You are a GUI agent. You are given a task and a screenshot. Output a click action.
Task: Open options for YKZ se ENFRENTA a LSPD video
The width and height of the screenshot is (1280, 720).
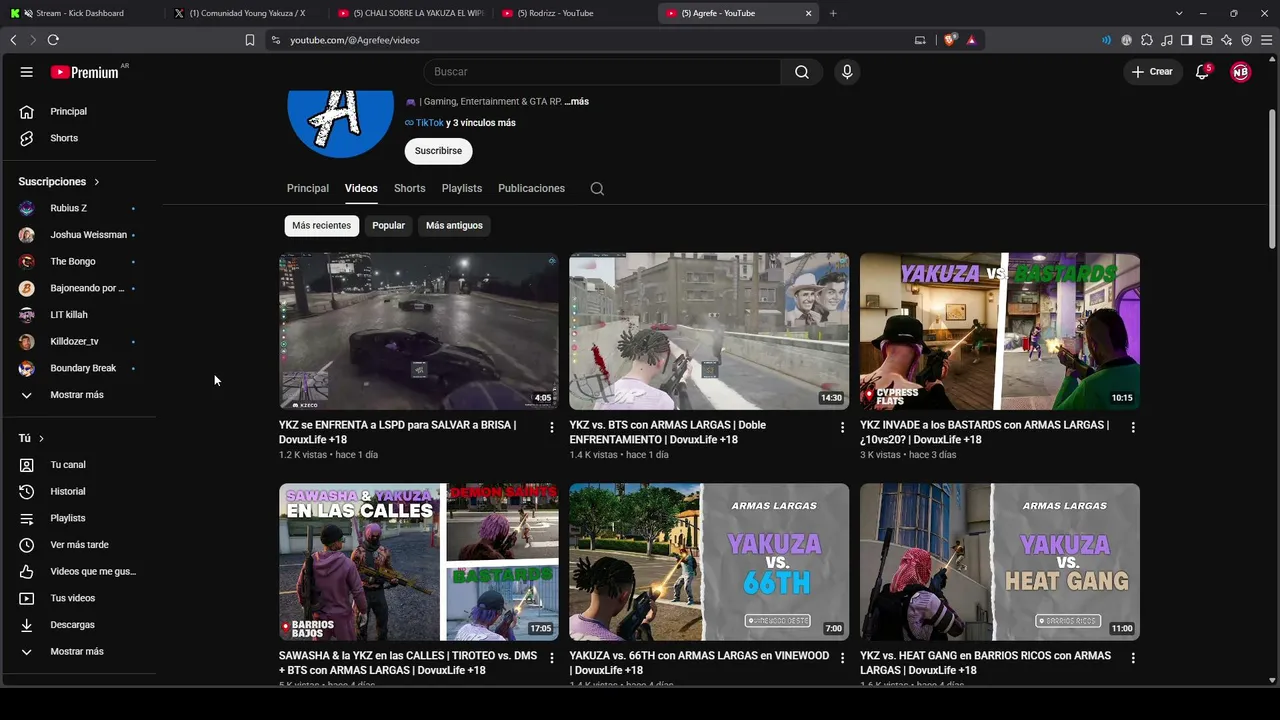[551, 427]
